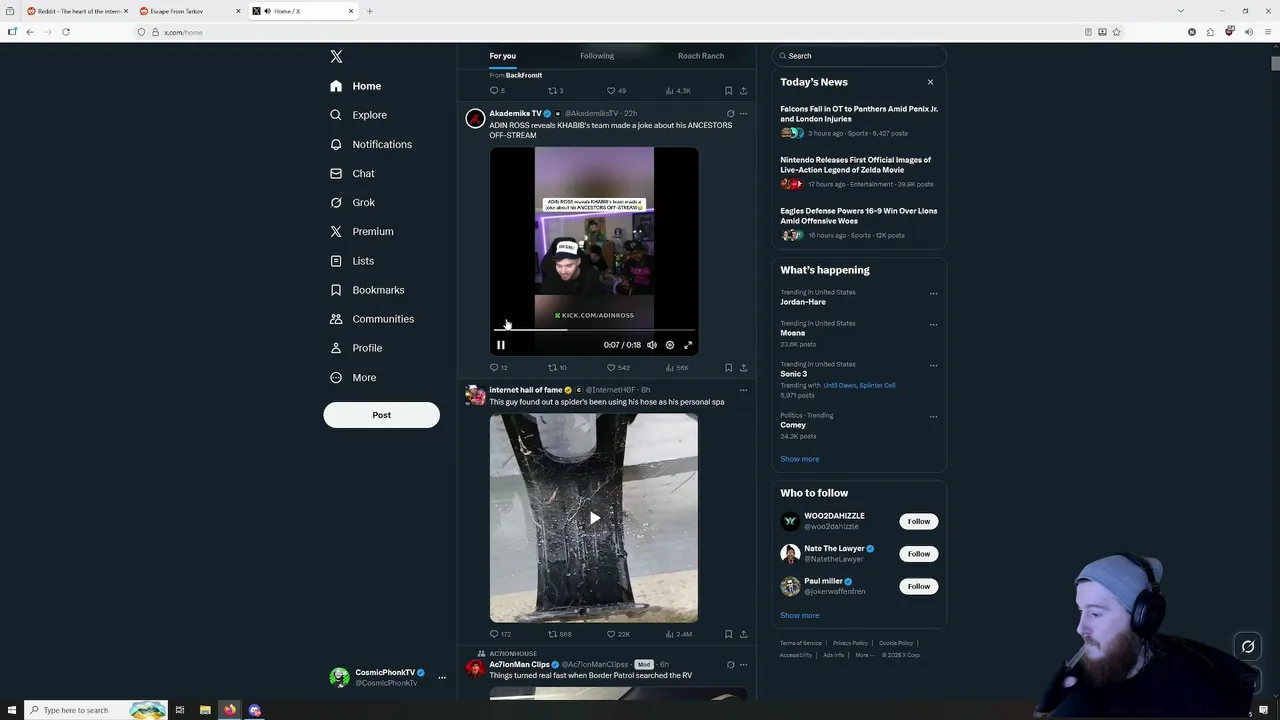Repost the Akademiks TV post
The image size is (1280, 720).
point(556,368)
